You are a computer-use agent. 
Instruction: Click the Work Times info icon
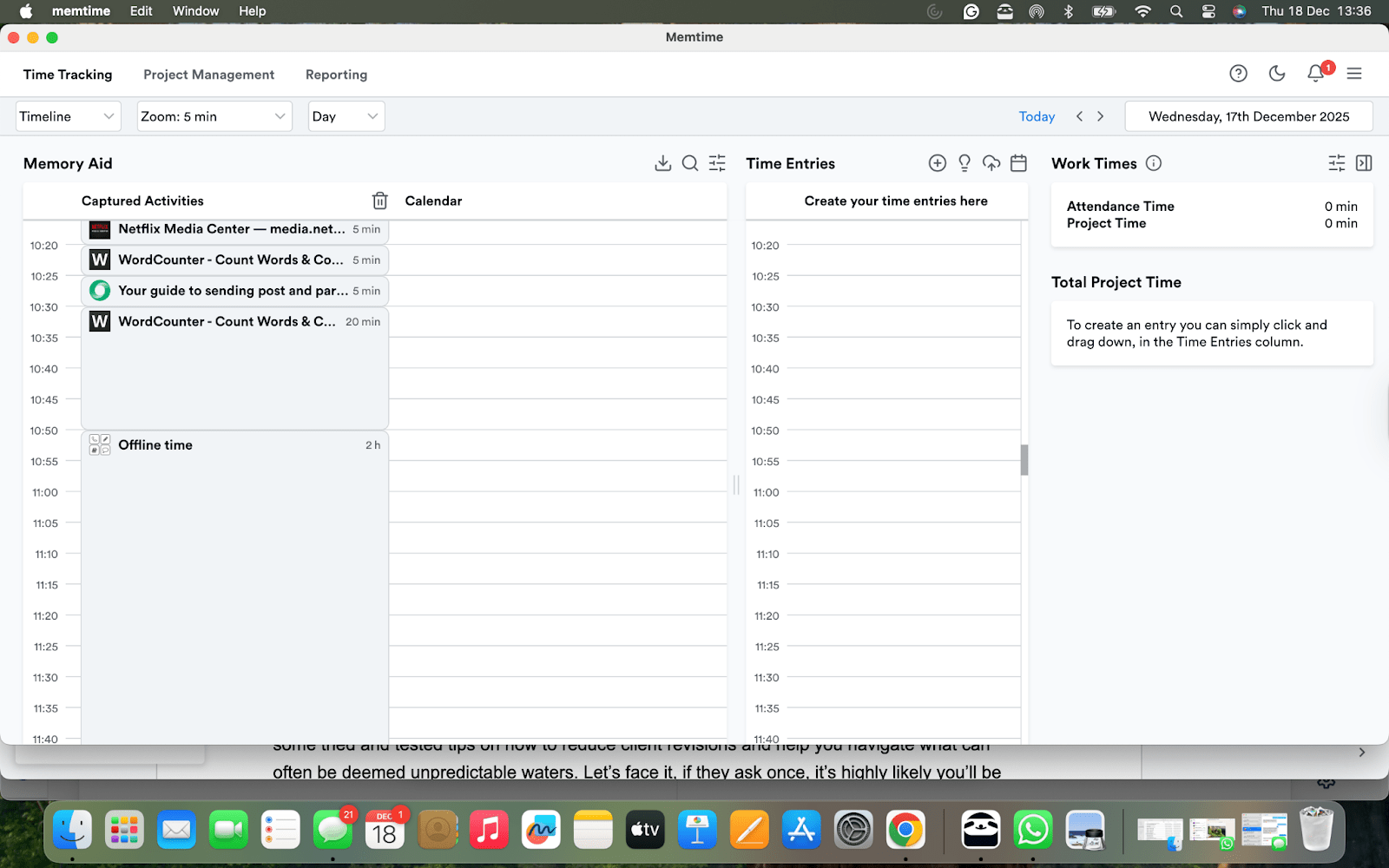pyautogui.click(x=1154, y=163)
